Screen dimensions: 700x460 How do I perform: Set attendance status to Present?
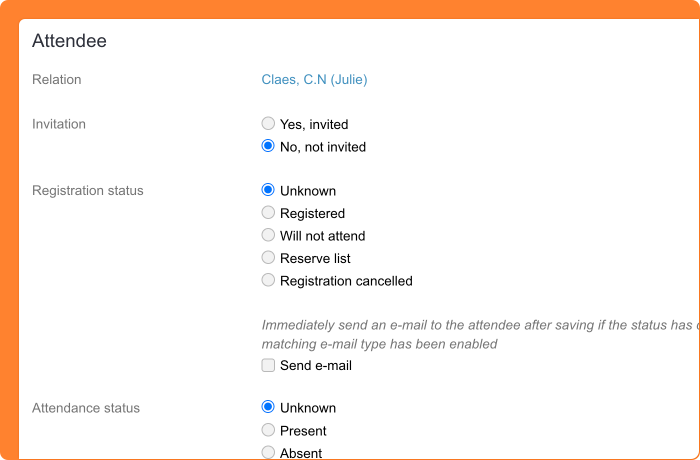(268, 430)
